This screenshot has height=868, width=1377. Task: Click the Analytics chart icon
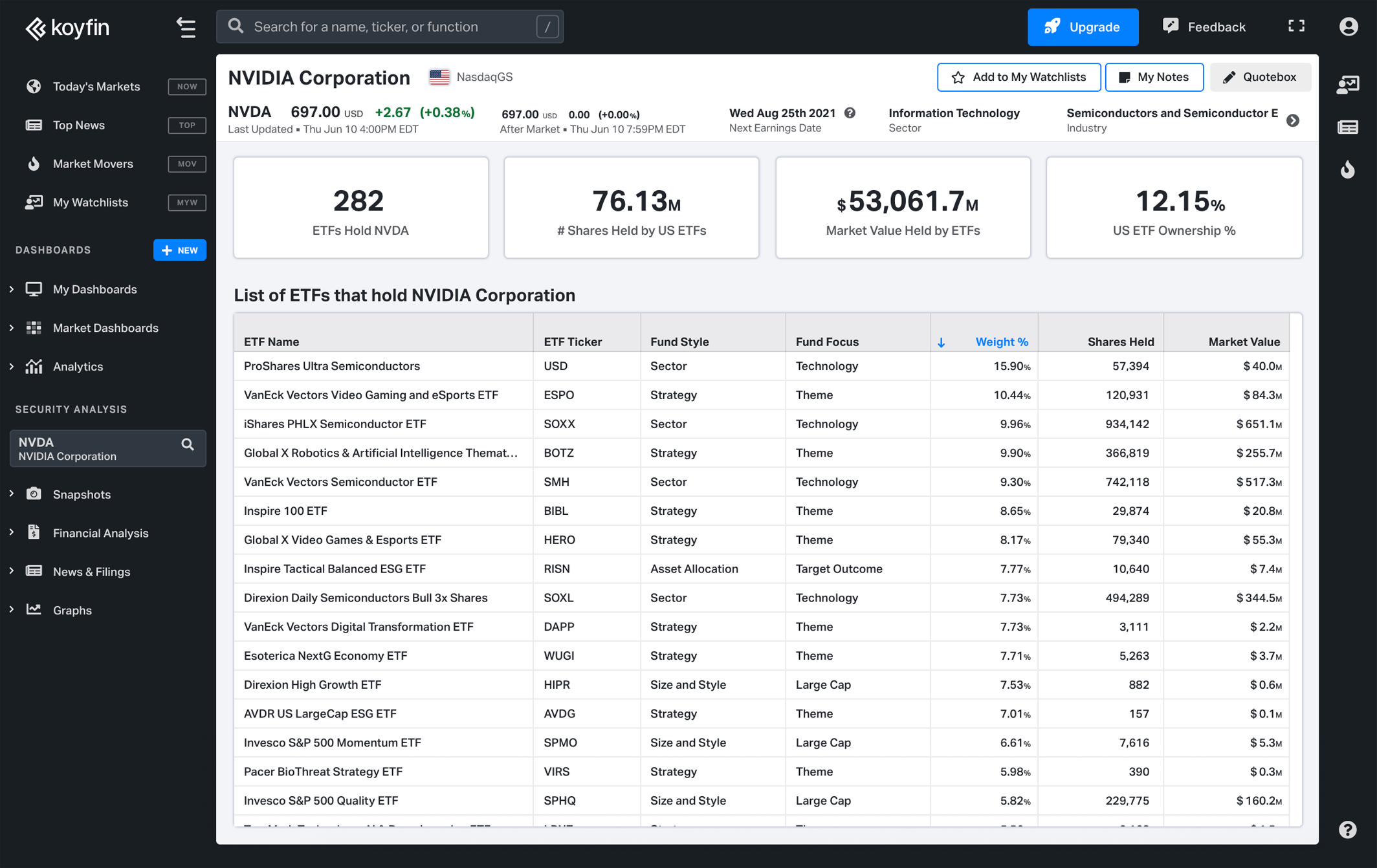point(34,366)
